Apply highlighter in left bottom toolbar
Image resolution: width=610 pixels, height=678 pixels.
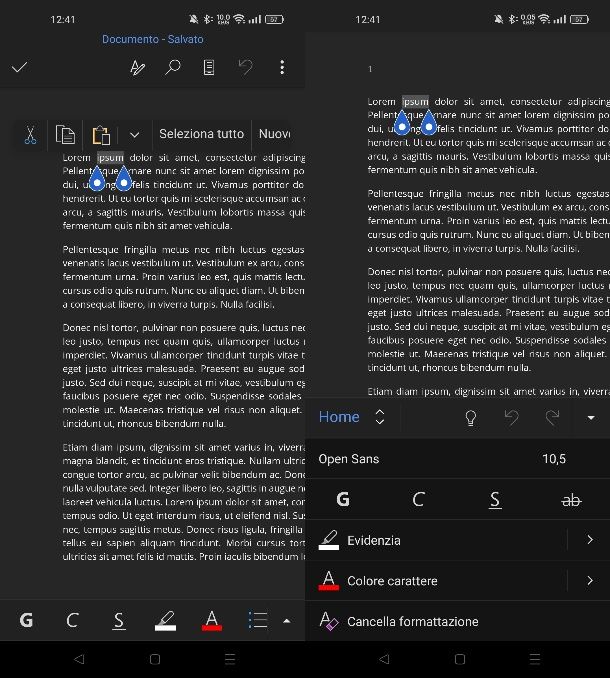point(165,620)
